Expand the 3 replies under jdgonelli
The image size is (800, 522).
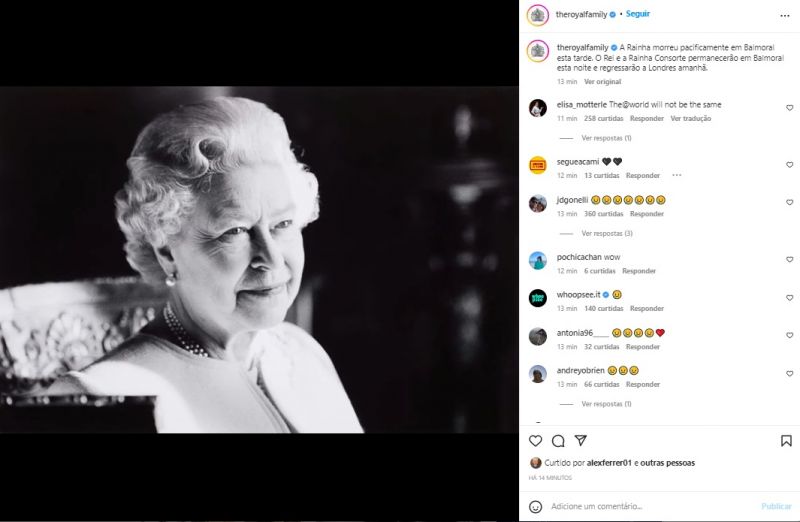click(x=607, y=233)
